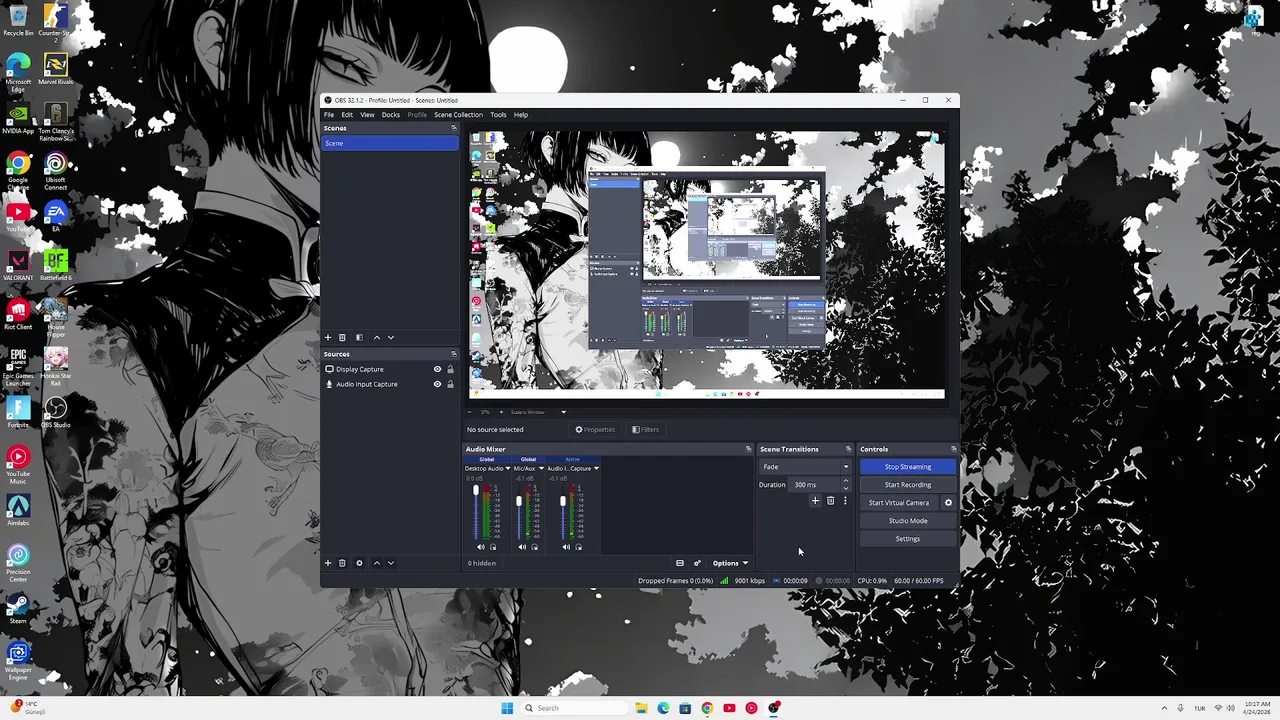The width and height of the screenshot is (1280, 720).
Task: Open OBS Settings button
Action: [908, 539]
